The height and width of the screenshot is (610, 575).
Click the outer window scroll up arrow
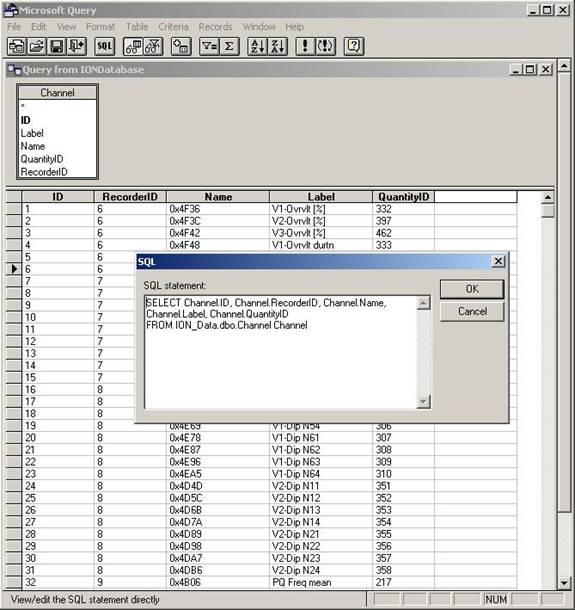tap(564, 66)
